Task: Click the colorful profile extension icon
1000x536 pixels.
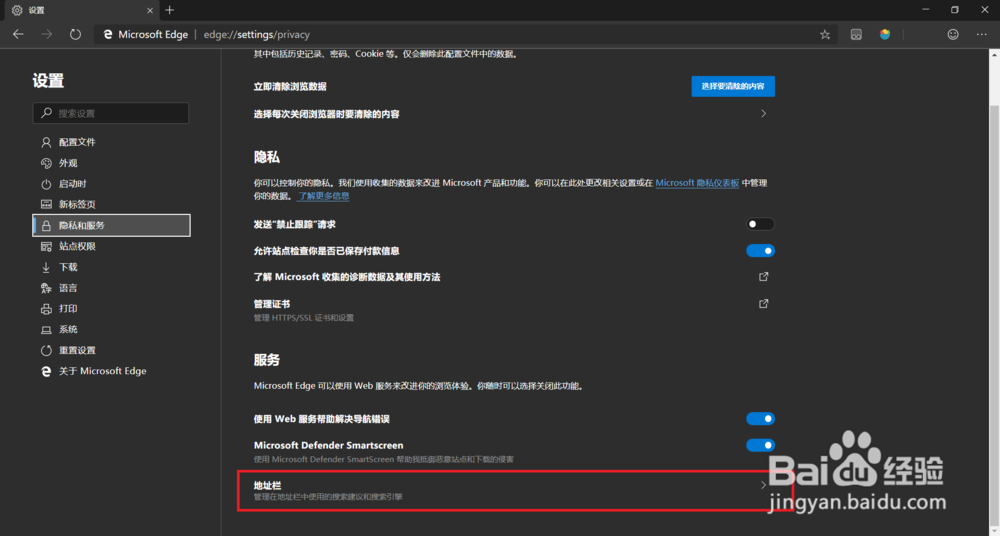Action: 885,34
